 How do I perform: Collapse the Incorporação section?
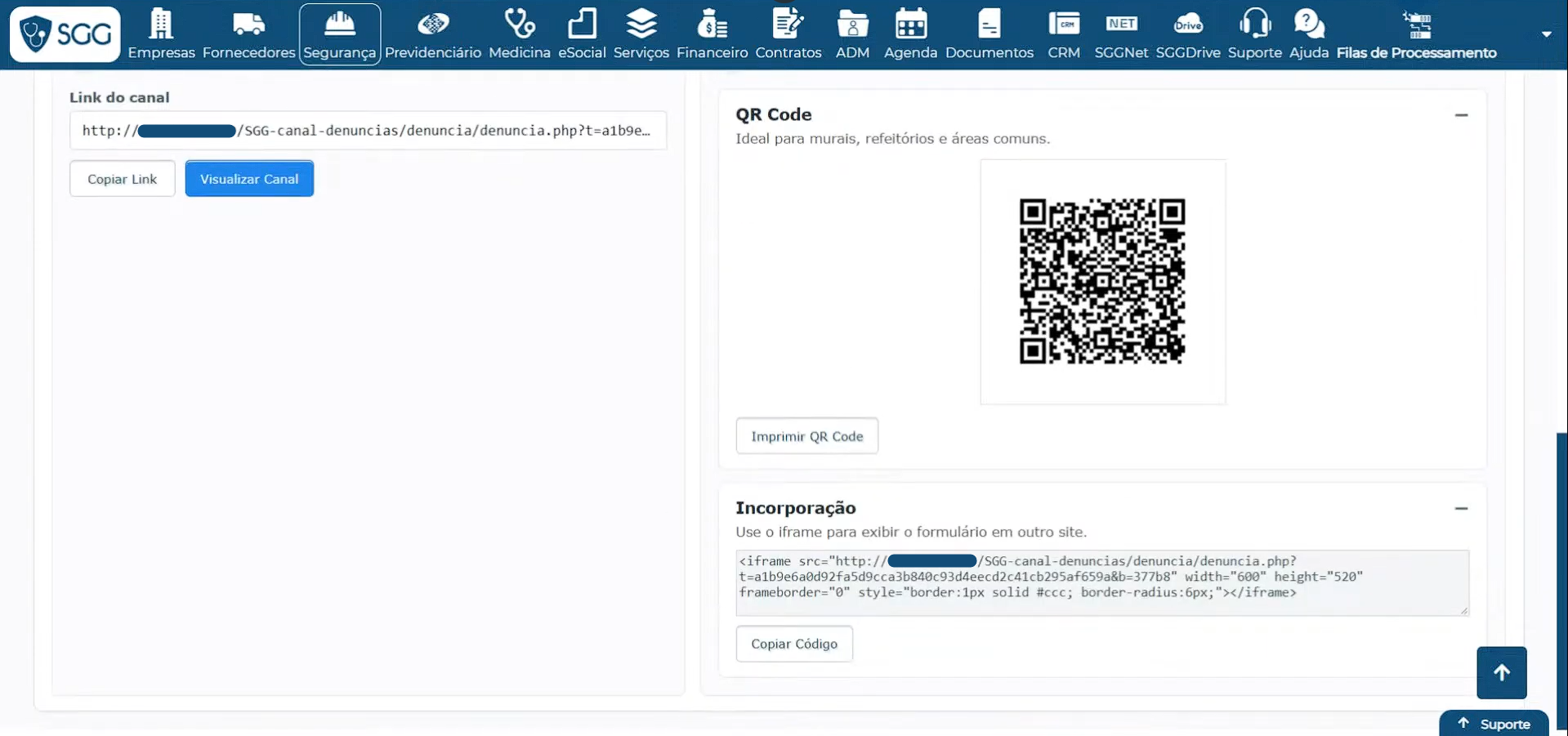pos(1461,508)
